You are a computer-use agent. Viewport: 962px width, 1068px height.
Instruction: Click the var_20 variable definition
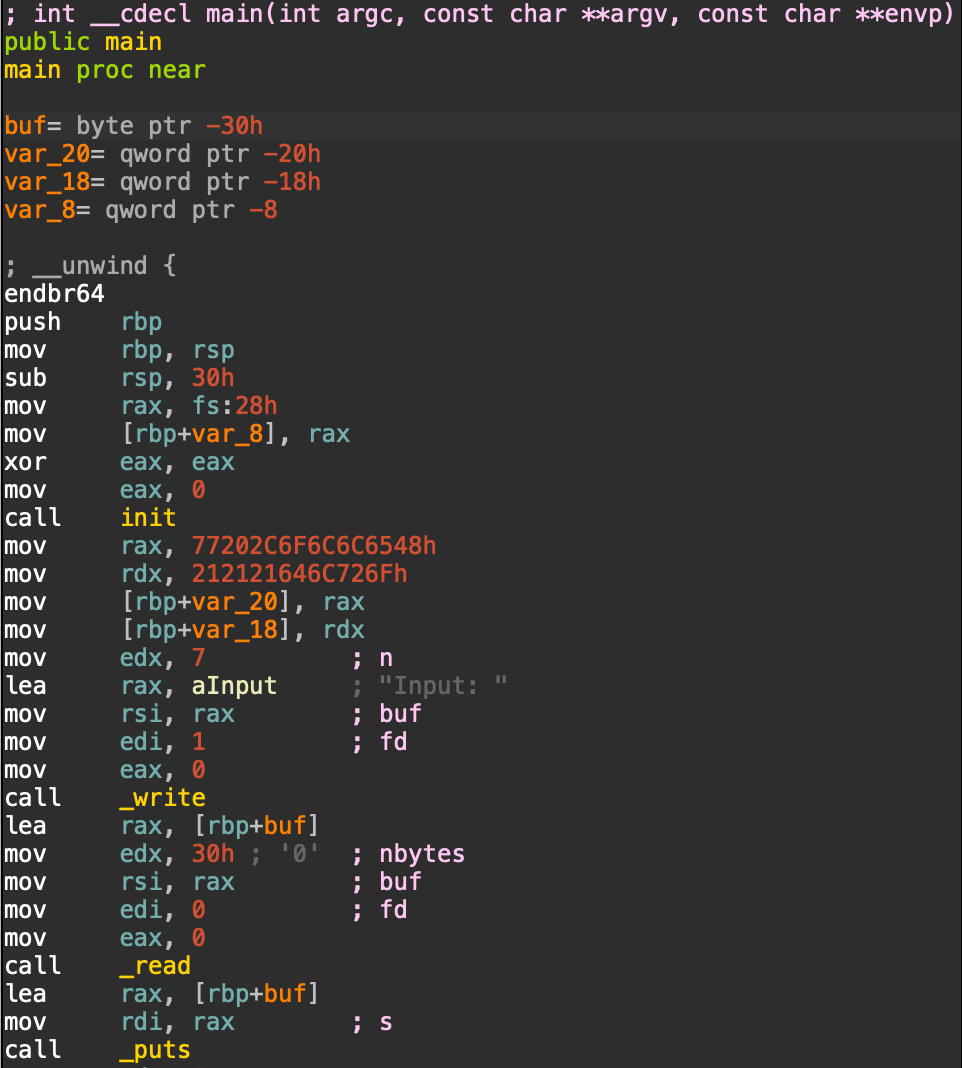pyautogui.click(x=162, y=154)
